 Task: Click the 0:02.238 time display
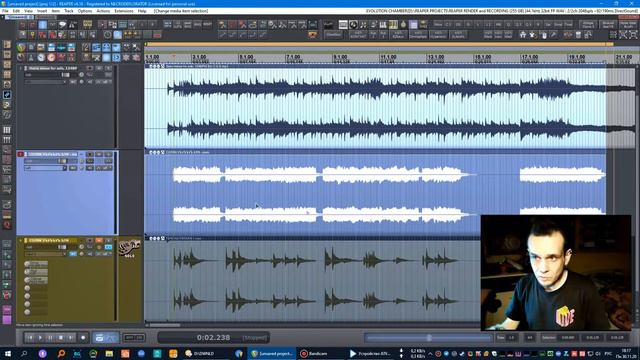point(213,338)
